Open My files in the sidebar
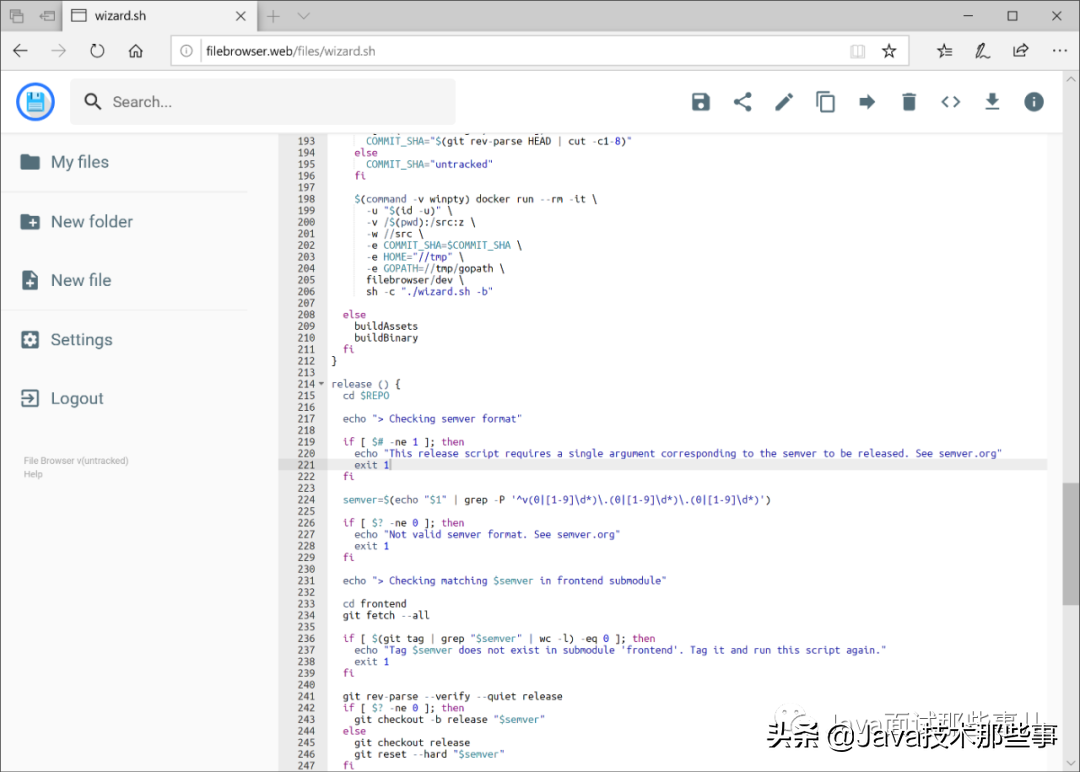This screenshot has height=772, width=1080. 79,162
